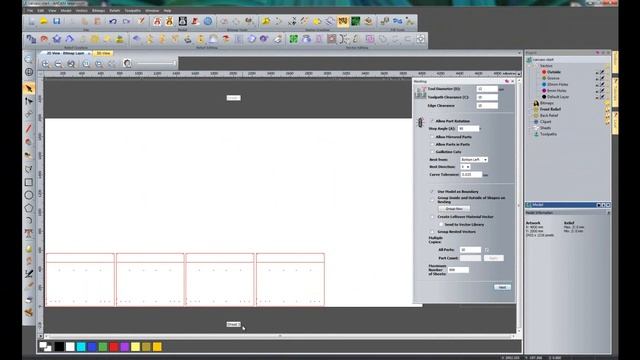Select the arrow Select tool in left toolbar

coord(29,88)
